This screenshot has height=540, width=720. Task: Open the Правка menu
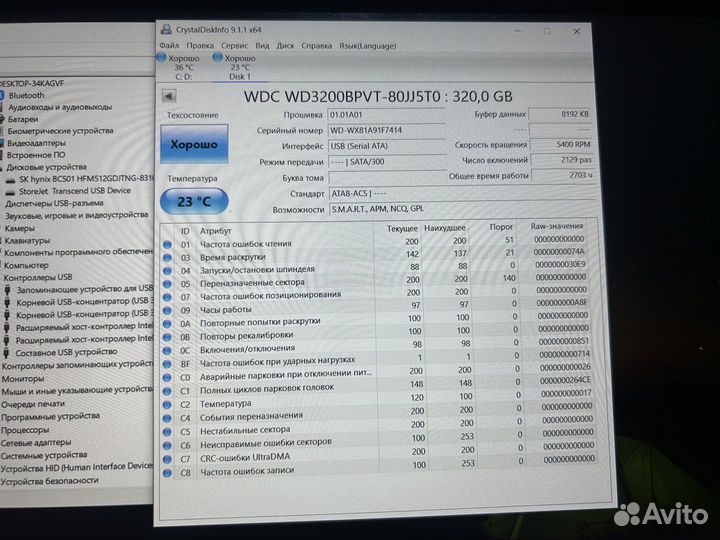click(x=200, y=45)
